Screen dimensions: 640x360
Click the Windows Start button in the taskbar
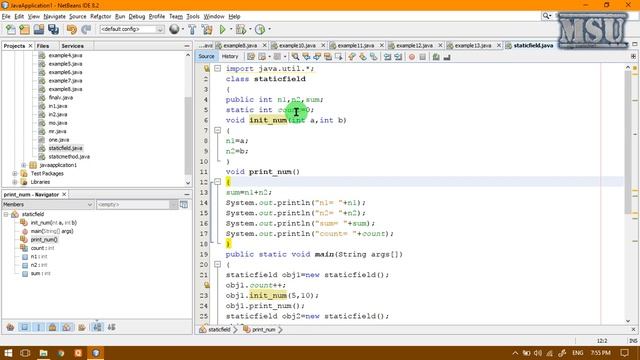coord(8,353)
